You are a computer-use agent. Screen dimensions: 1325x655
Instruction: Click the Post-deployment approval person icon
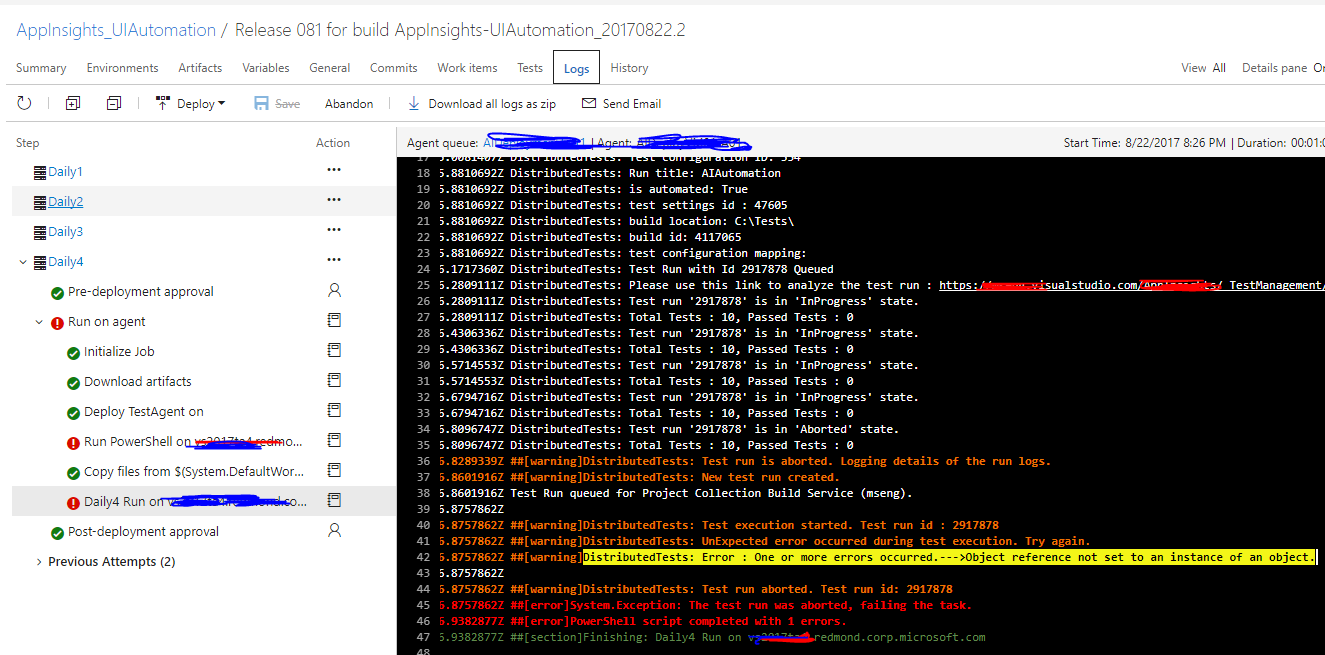click(335, 530)
